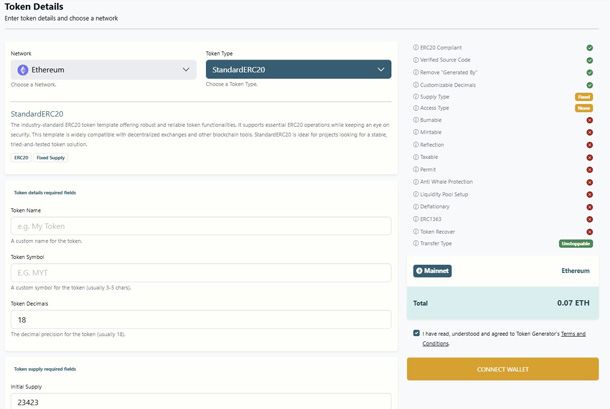Click the Ethereum logo icon in Network field
Image resolution: width=610 pixels, height=409 pixels.
click(x=23, y=70)
